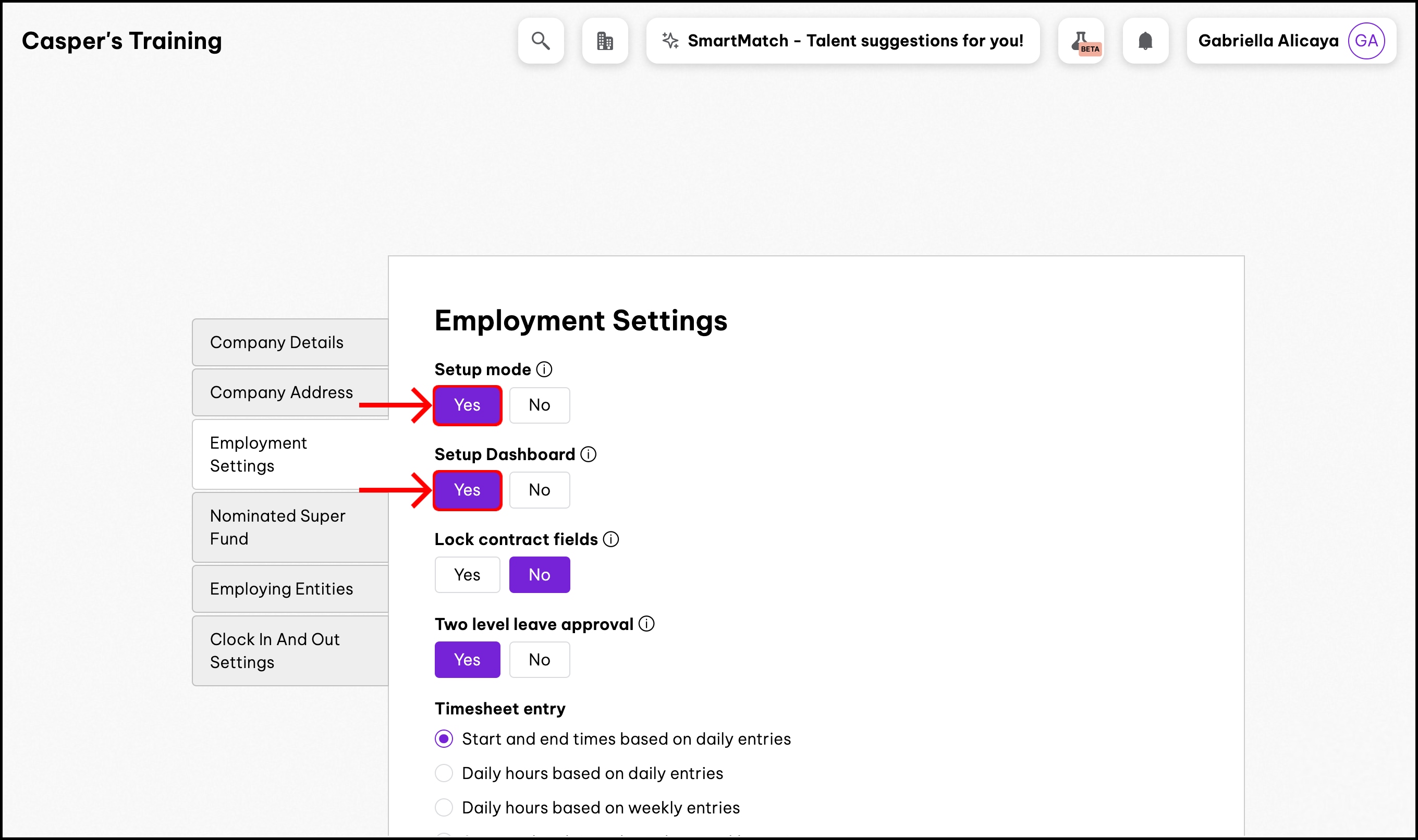Click the company building icon
This screenshot has height=840, width=1418.
click(x=605, y=41)
